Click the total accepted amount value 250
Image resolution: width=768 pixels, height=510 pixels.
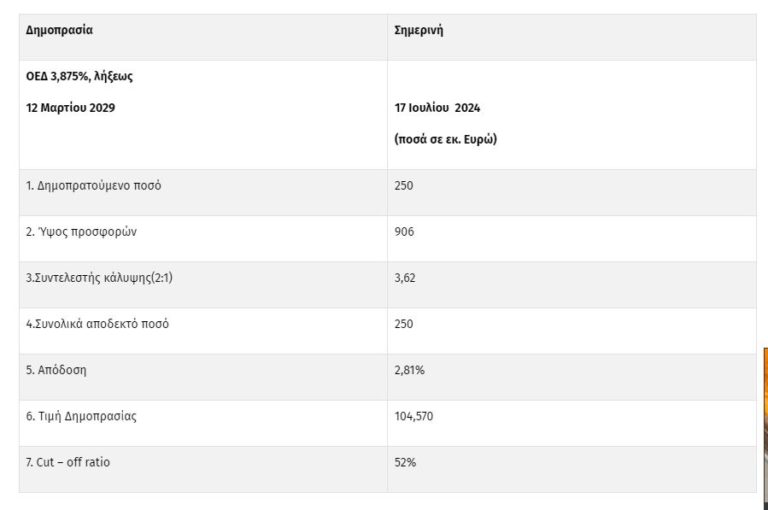[404, 324]
